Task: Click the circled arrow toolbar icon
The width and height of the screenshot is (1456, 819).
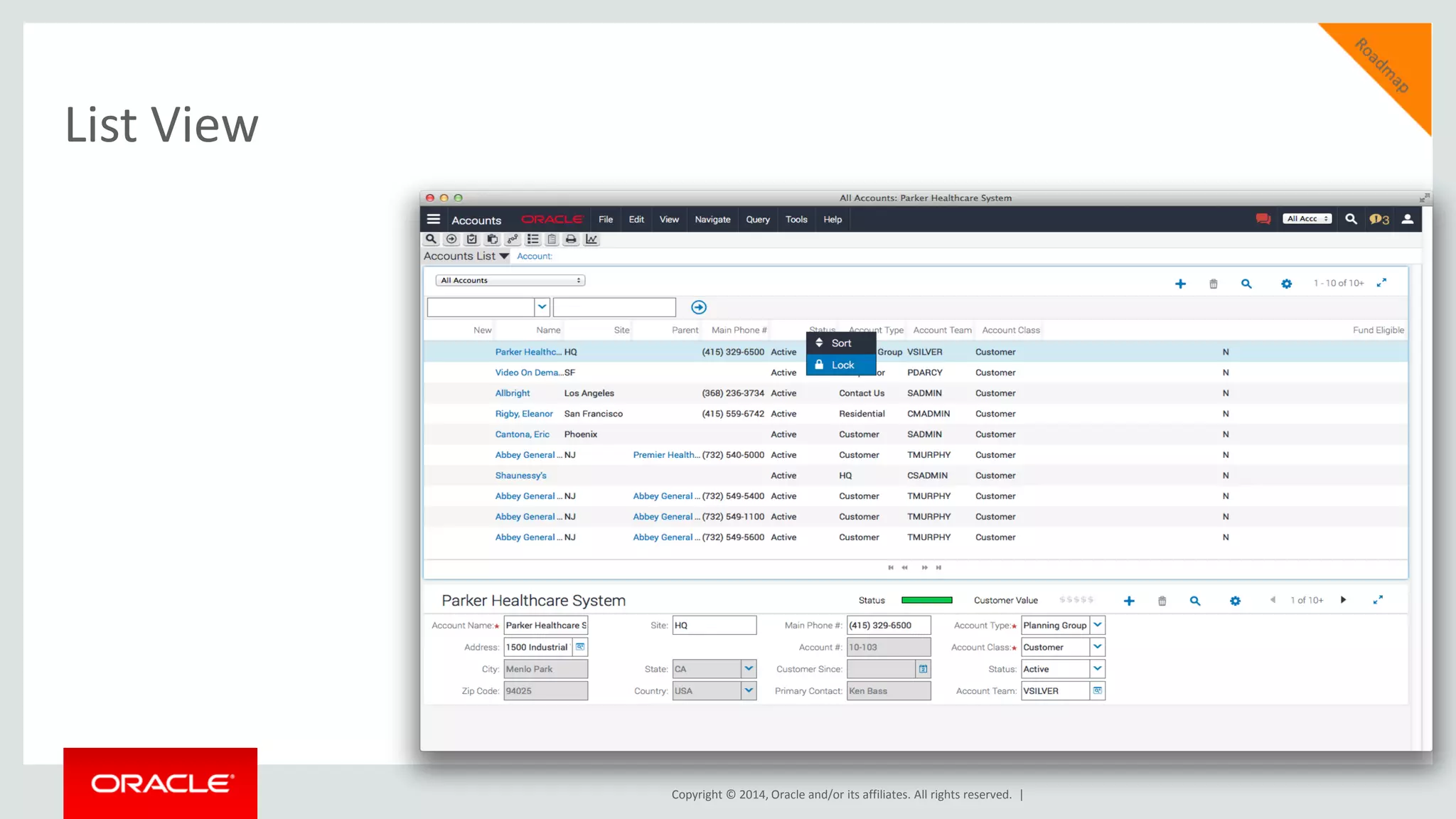Action: click(451, 240)
